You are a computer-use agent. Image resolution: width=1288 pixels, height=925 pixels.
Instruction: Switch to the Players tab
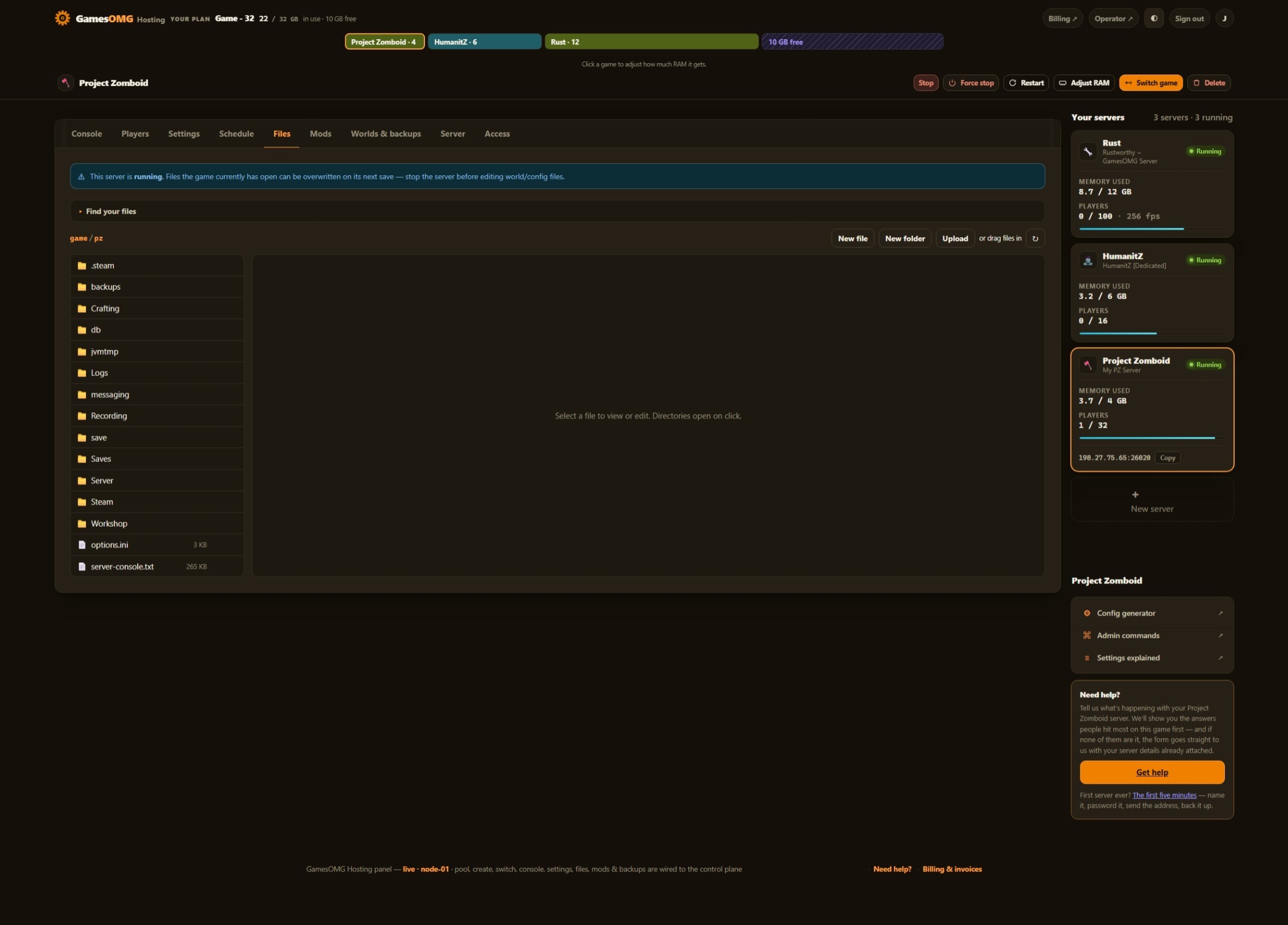(x=135, y=134)
